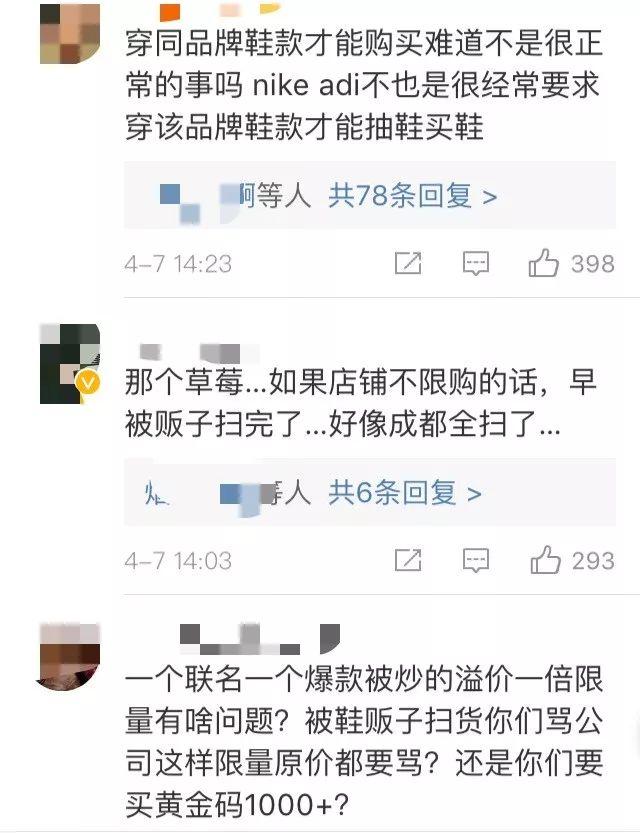Share the 4-7 14:23 comment
Viewport: 640px width, 833px height.
408,263
